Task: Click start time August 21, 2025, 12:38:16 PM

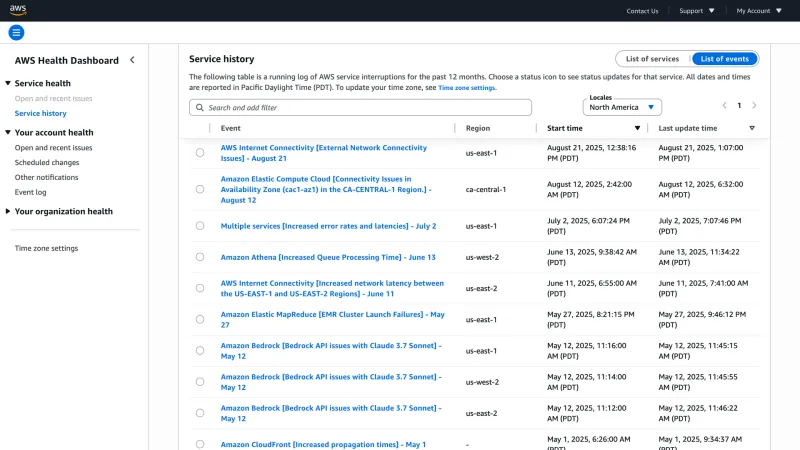Action: [591, 153]
